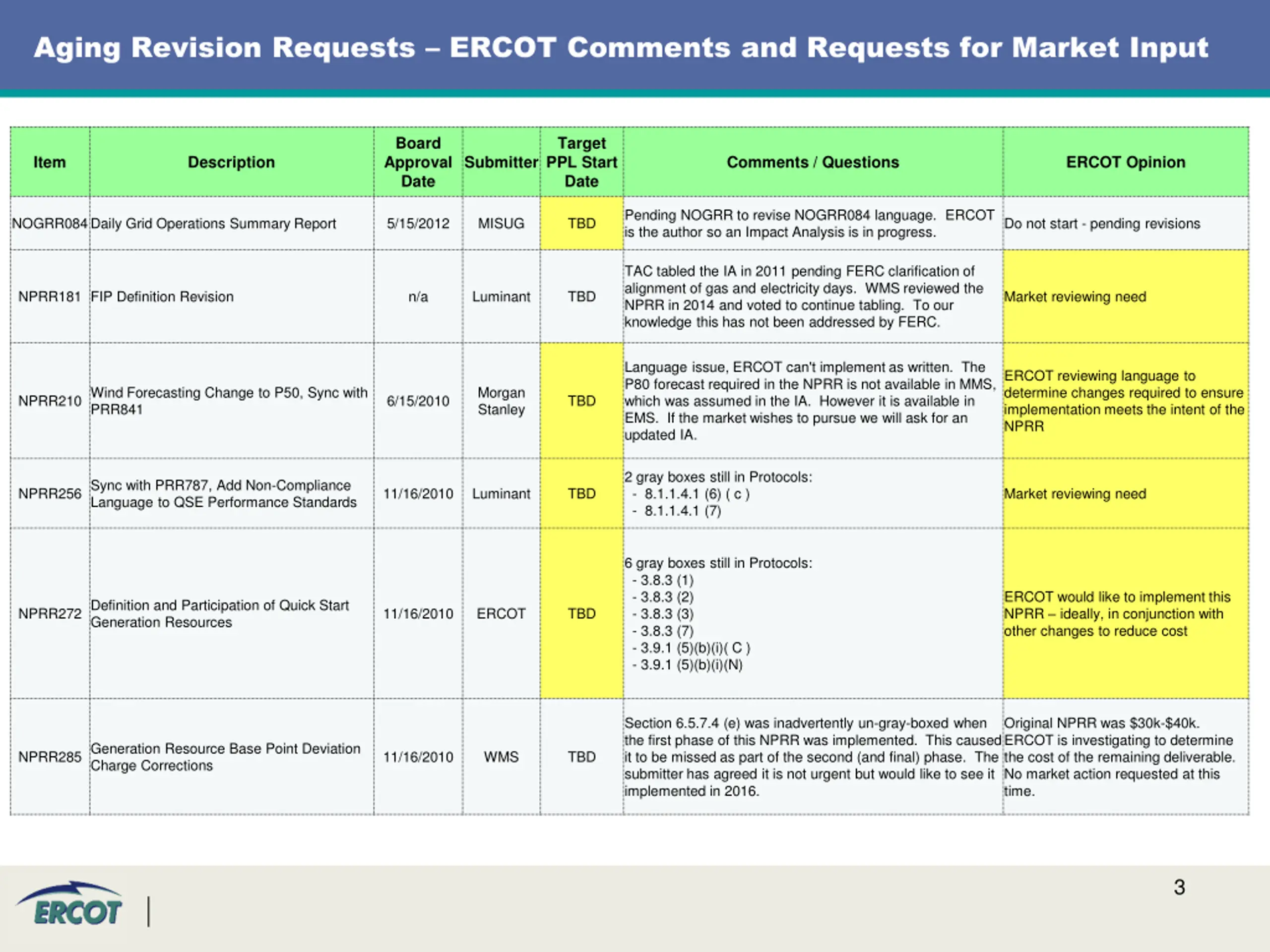Click the ERCOT submitter cell
The width and height of the screenshot is (1270, 952).
tap(501, 613)
